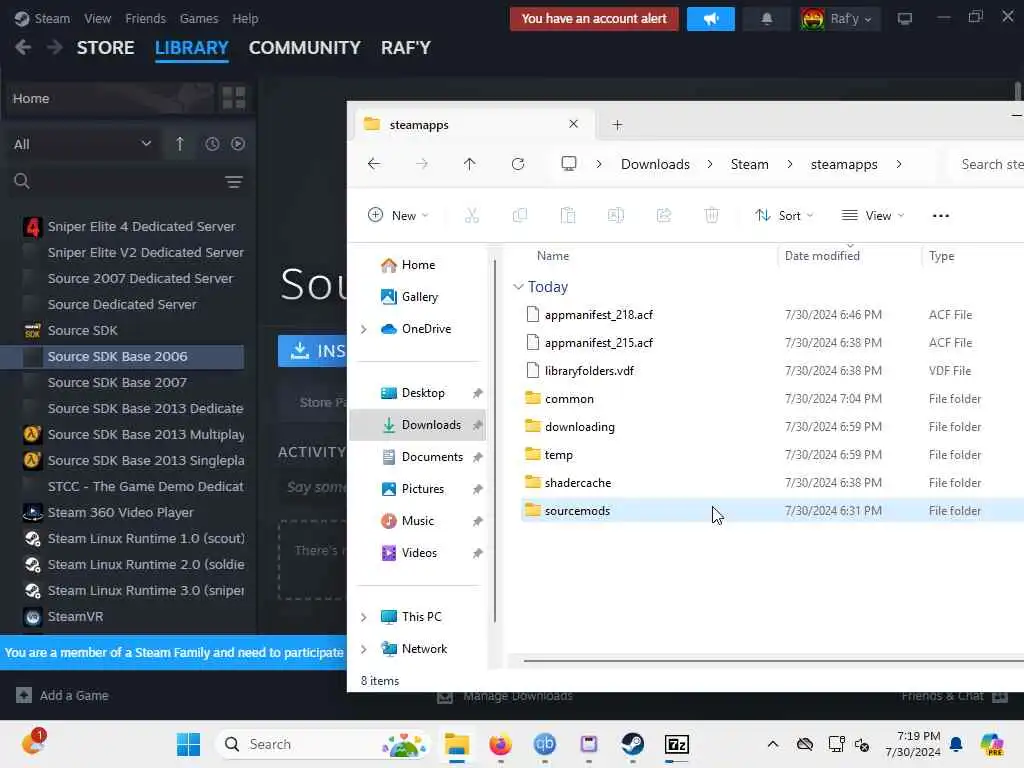Open the View menu in Steam
Image resolution: width=1024 pixels, height=768 pixels.
pos(97,18)
